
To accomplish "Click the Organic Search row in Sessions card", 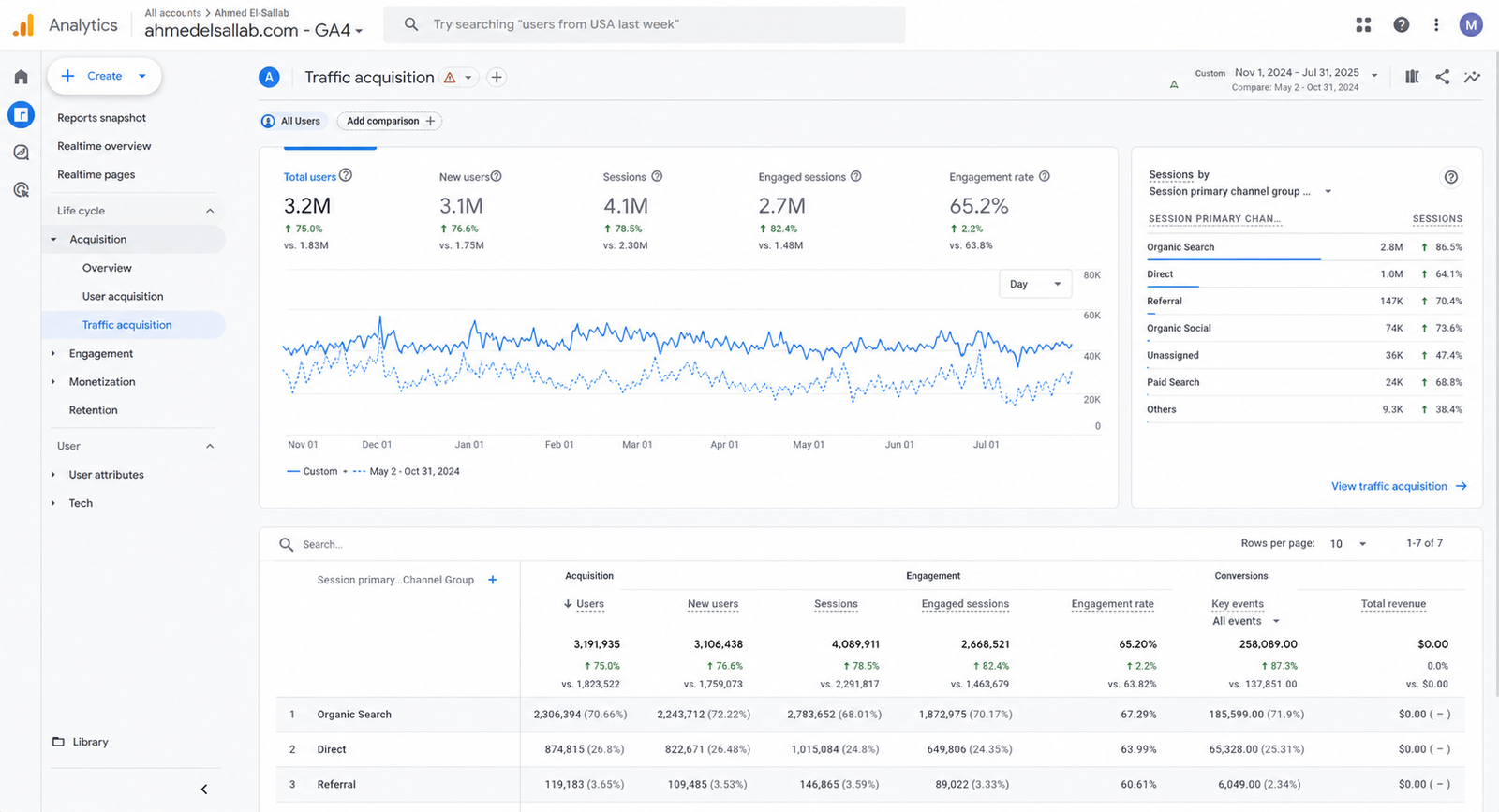I will (x=1304, y=247).
